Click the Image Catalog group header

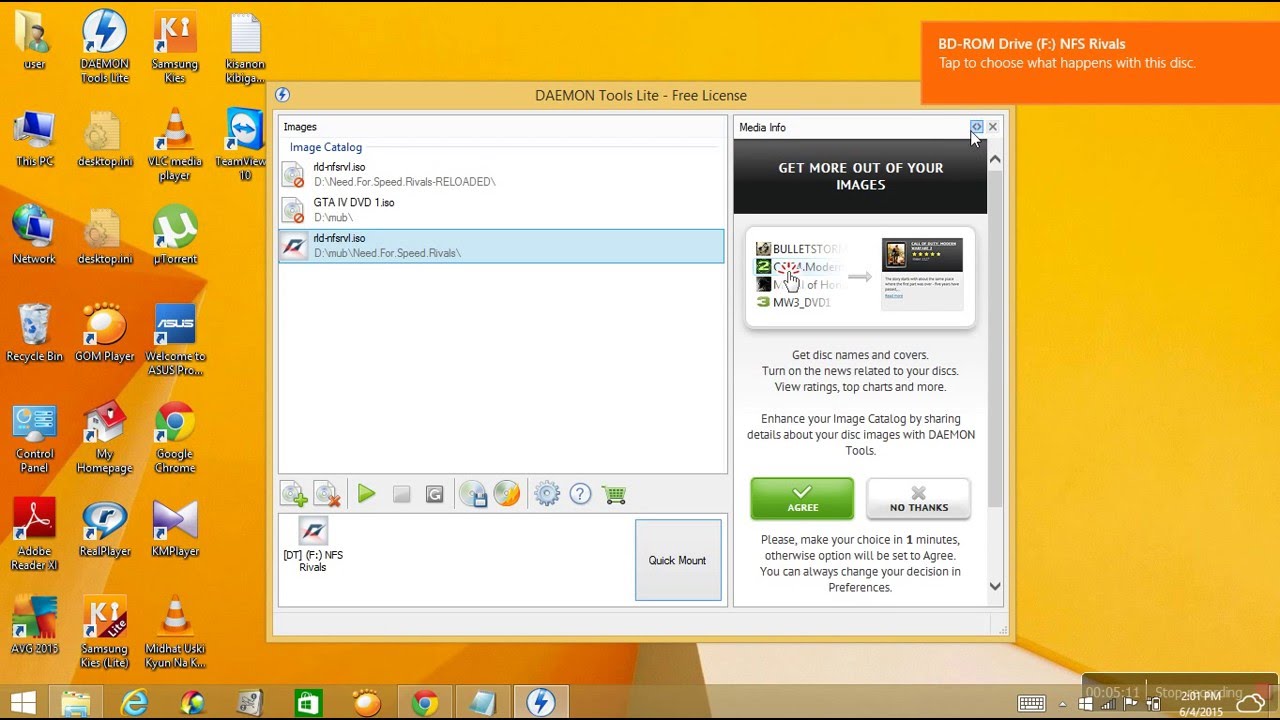pyautogui.click(x=326, y=147)
